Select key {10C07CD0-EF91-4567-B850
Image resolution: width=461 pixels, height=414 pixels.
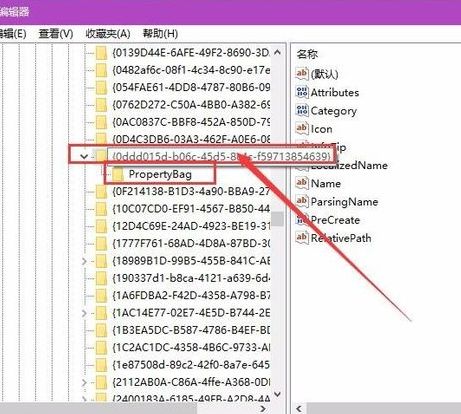click(x=191, y=209)
